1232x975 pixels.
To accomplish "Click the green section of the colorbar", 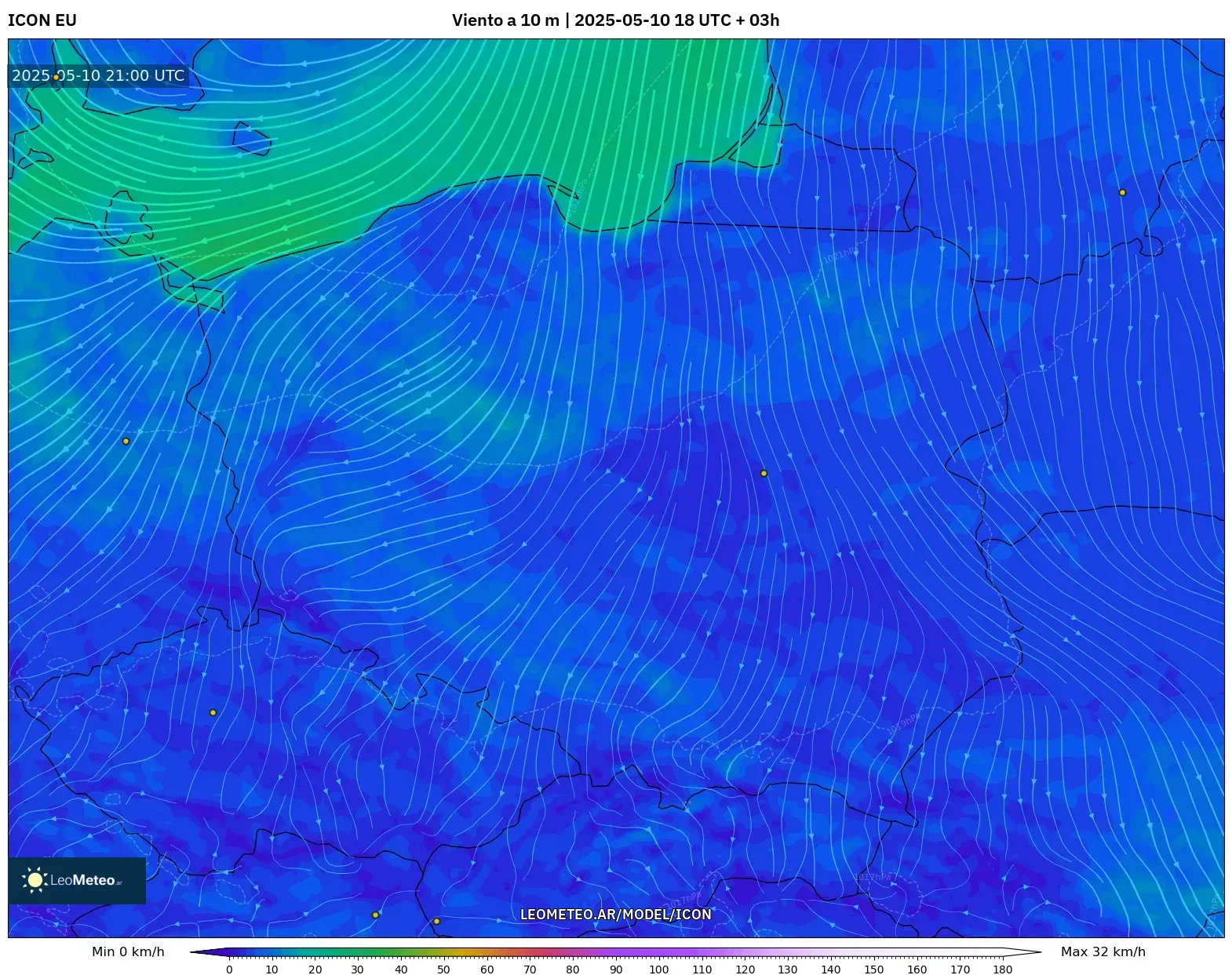I will (369, 952).
